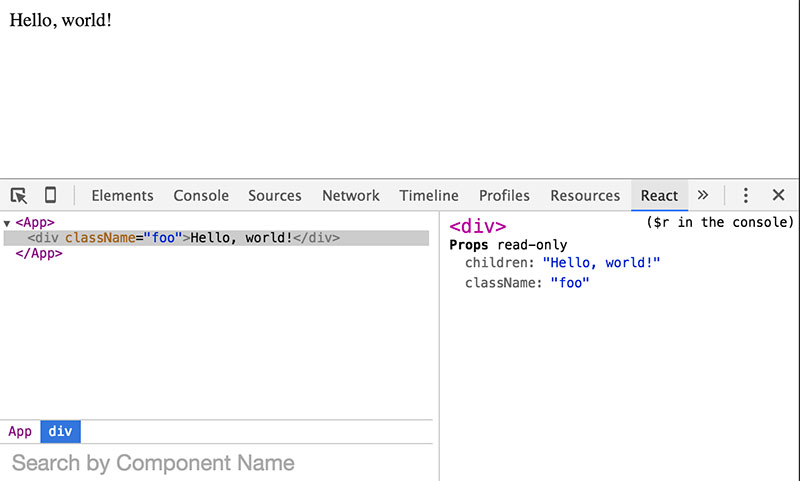Switch to the Resources tab
The image size is (800, 481).
click(585, 196)
